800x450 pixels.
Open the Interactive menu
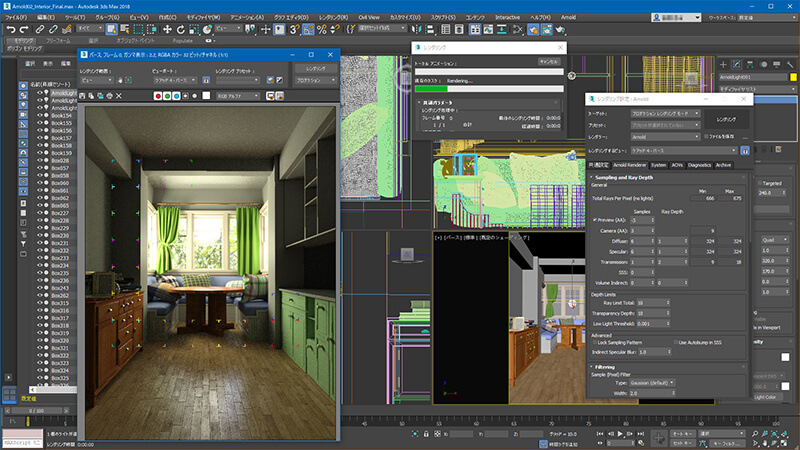507,17
